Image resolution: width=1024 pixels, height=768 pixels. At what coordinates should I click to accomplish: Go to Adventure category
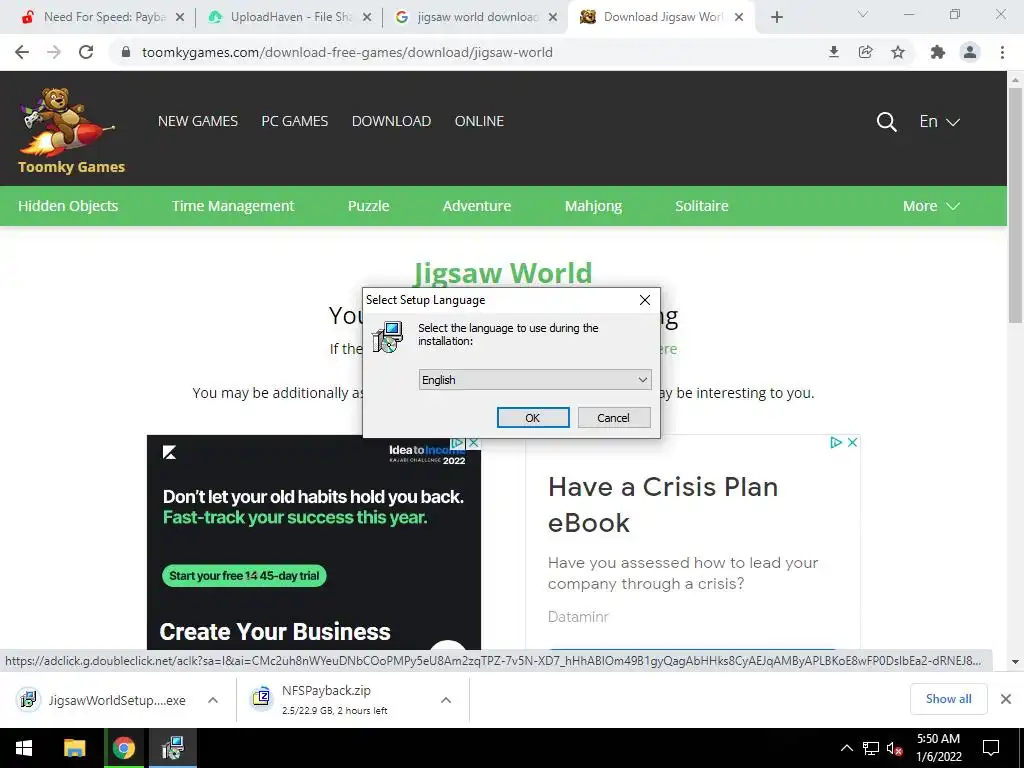coord(477,206)
